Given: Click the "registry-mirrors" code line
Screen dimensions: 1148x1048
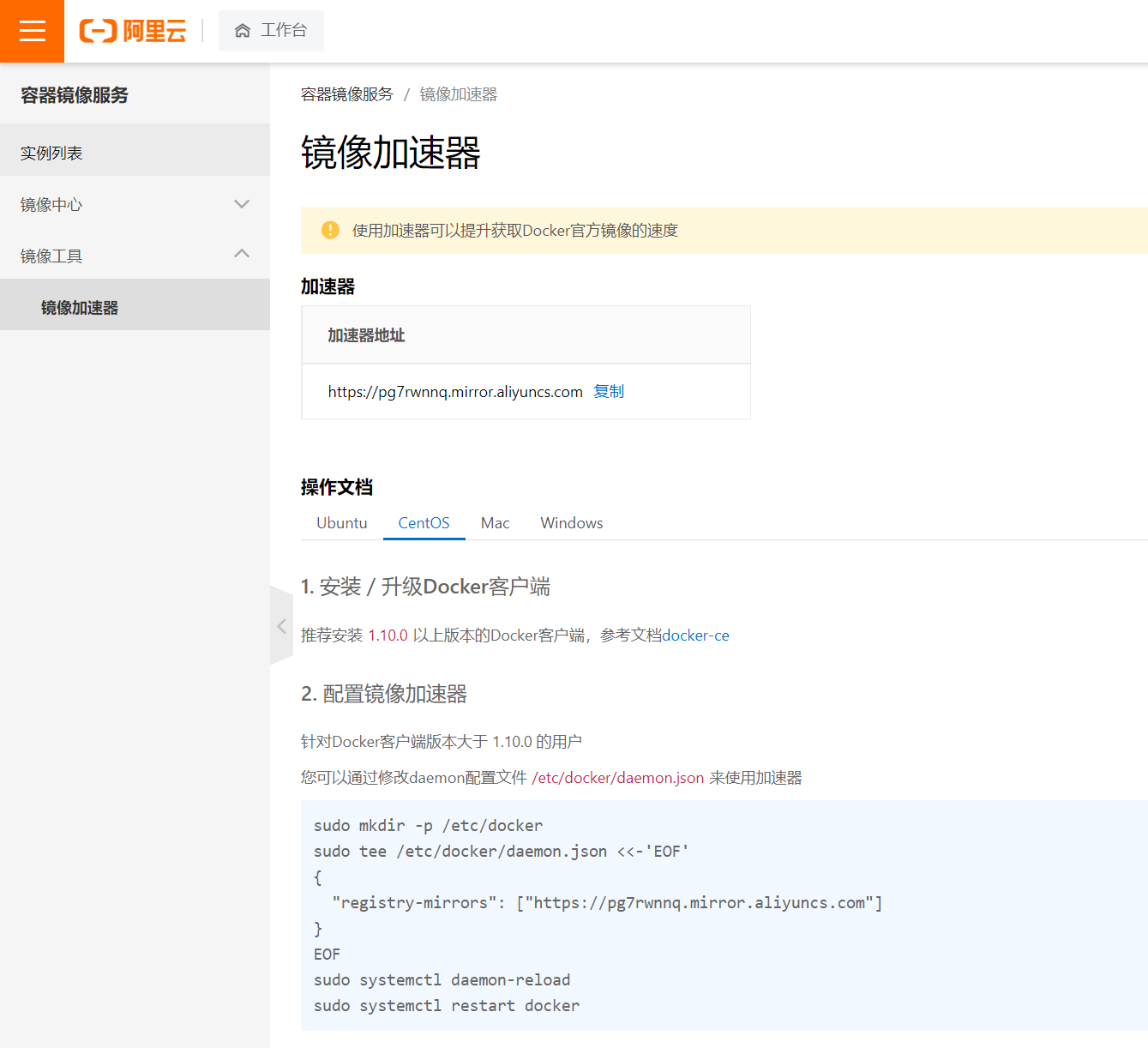Looking at the screenshot, I should point(607,903).
